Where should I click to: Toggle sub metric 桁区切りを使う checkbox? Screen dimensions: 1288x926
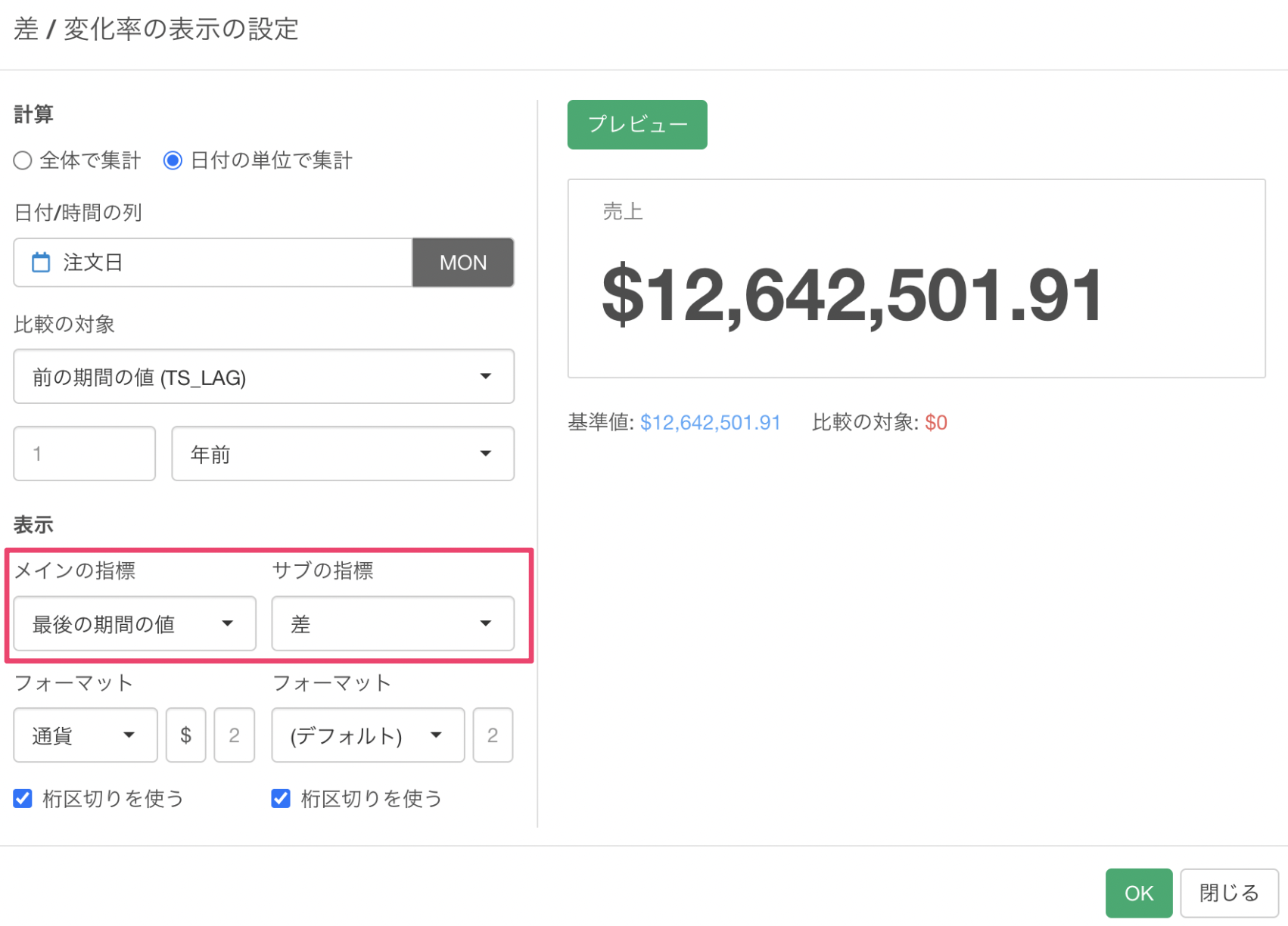[x=281, y=799]
